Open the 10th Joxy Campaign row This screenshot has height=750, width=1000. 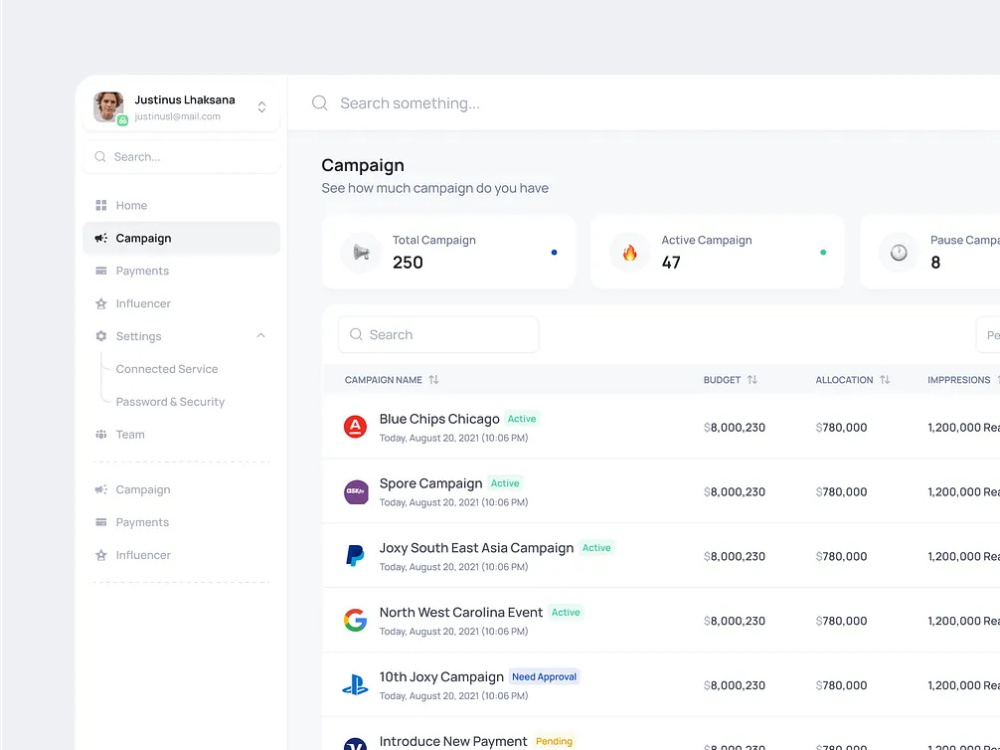tap(441, 677)
